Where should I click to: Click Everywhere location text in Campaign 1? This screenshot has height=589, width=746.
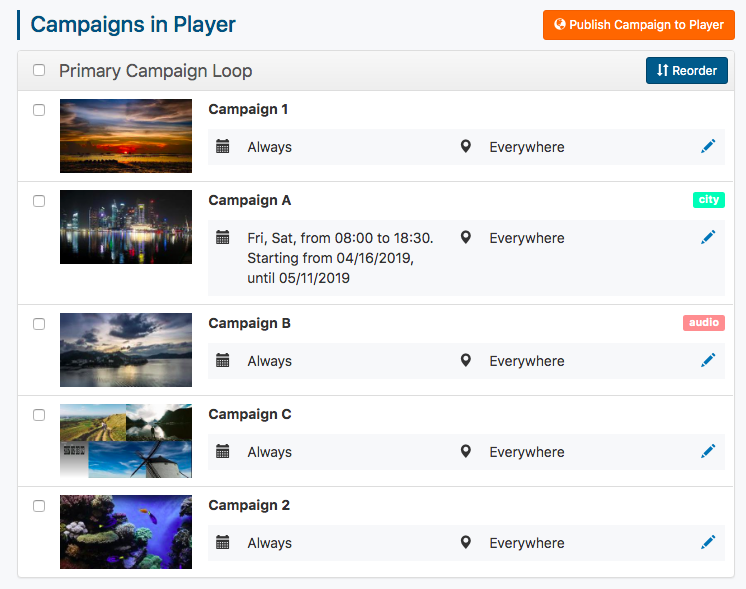(x=527, y=147)
